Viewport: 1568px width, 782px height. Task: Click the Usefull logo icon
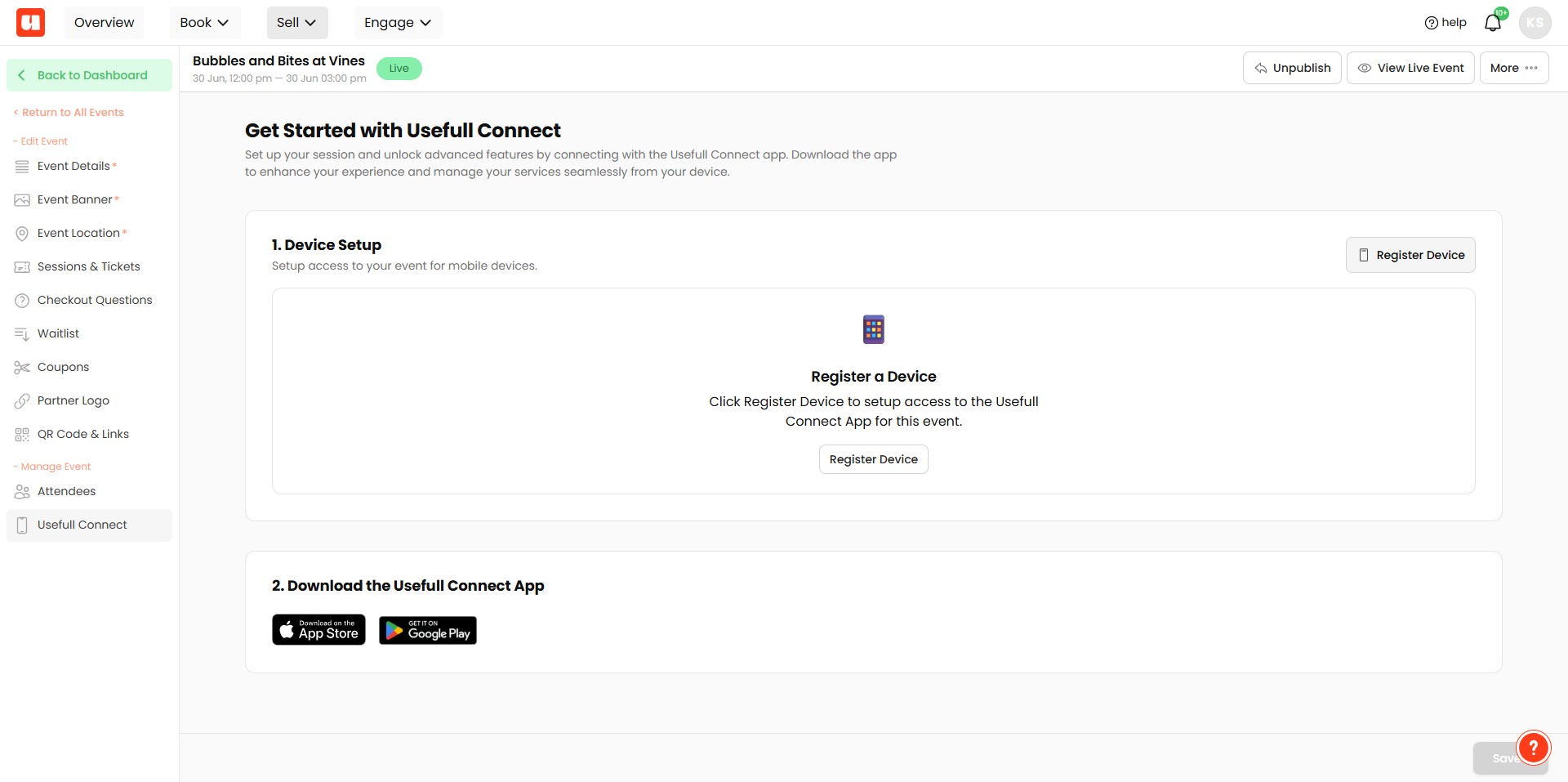(30, 22)
